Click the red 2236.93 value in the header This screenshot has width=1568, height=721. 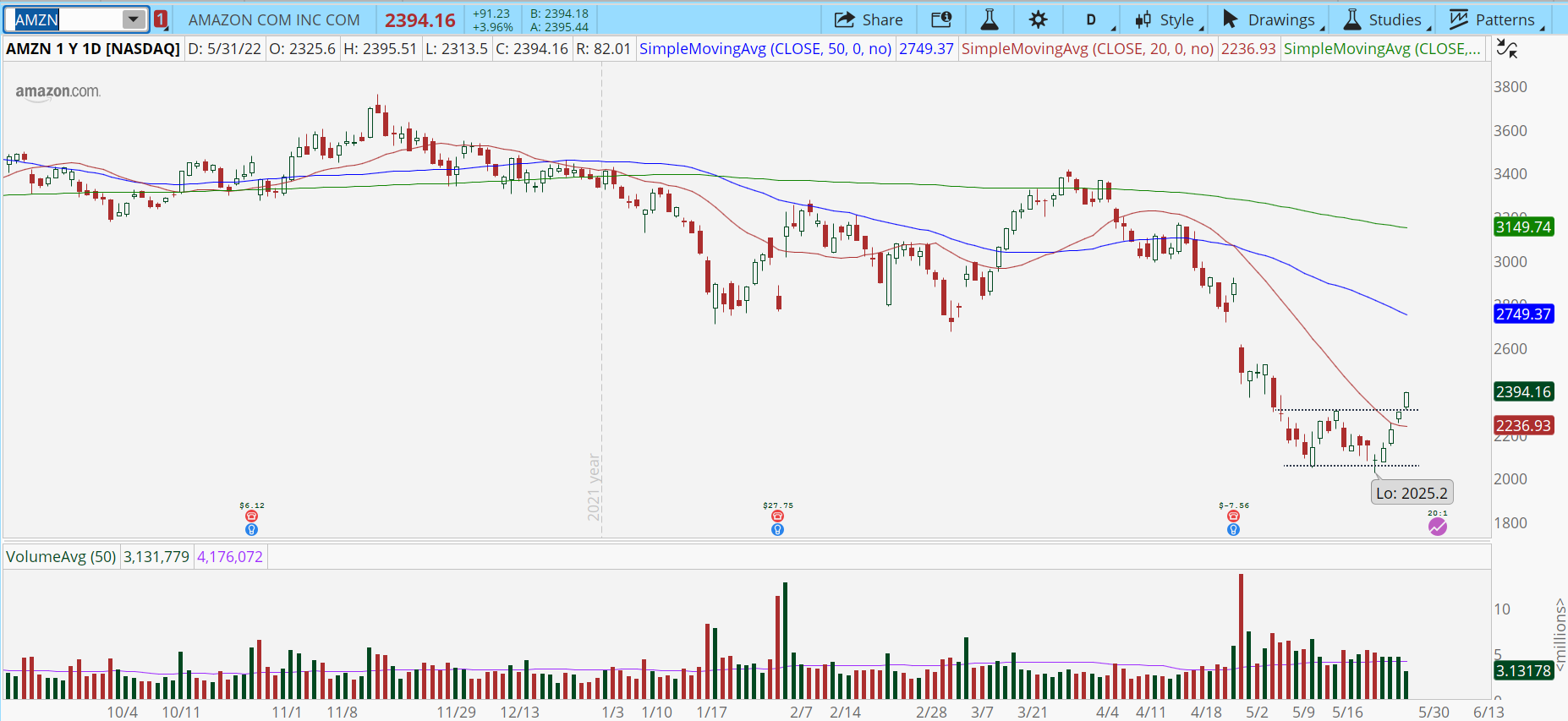pyautogui.click(x=1248, y=49)
